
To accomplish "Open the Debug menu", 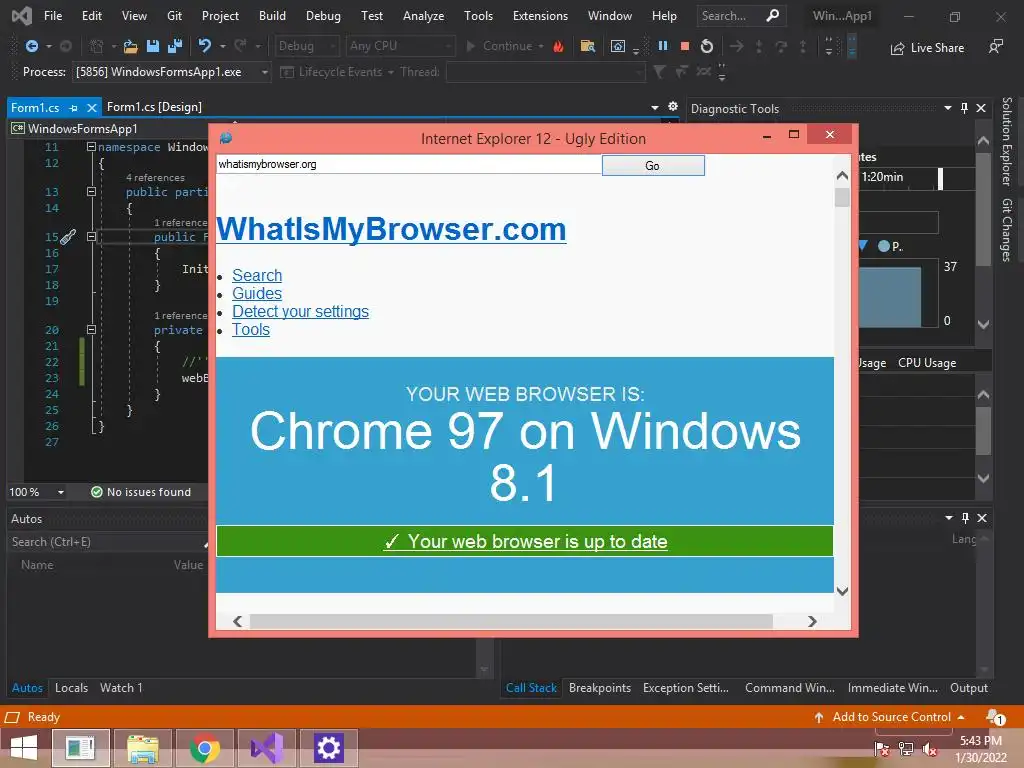I will (323, 16).
